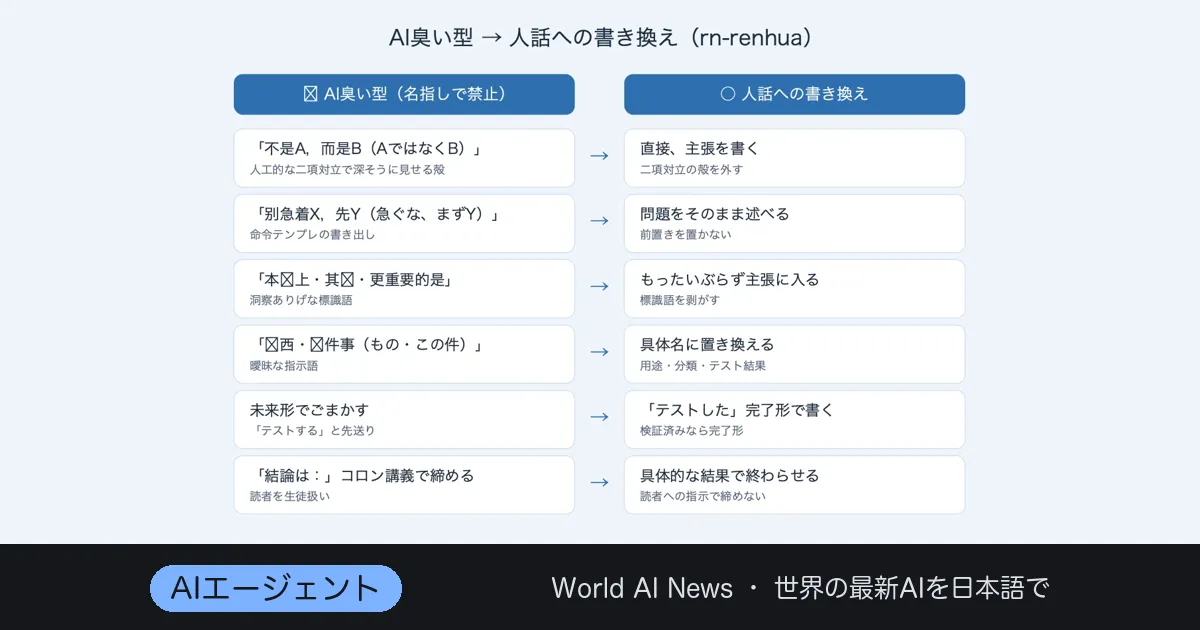Click the 'AI臭い型(名指しで禁止)' column header
Image resolution: width=1200 pixels, height=630 pixels.
[x=404, y=94]
